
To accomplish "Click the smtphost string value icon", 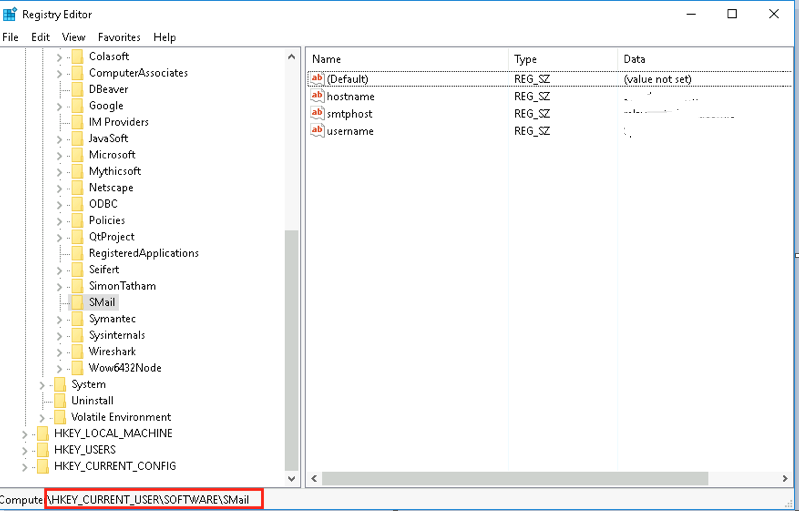I will pyautogui.click(x=318, y=114).
